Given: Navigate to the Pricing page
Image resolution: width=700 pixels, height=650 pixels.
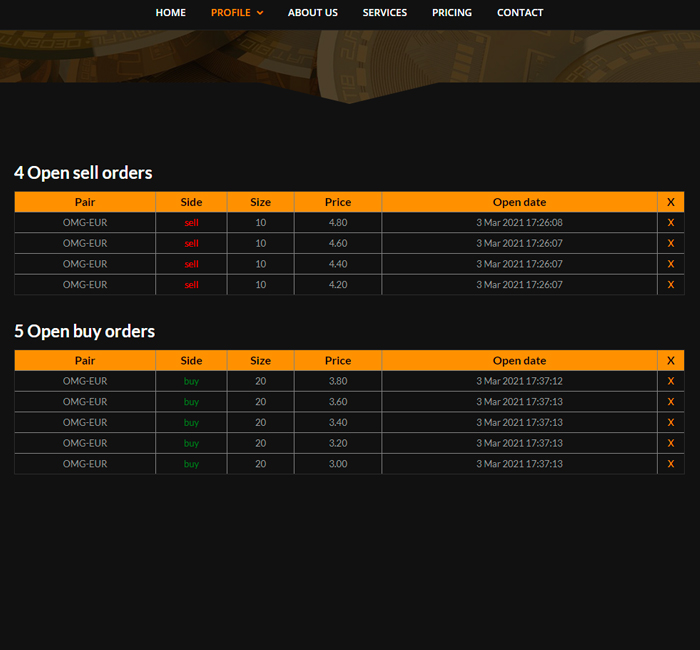Looking at the screenshot, I should 452,12.
